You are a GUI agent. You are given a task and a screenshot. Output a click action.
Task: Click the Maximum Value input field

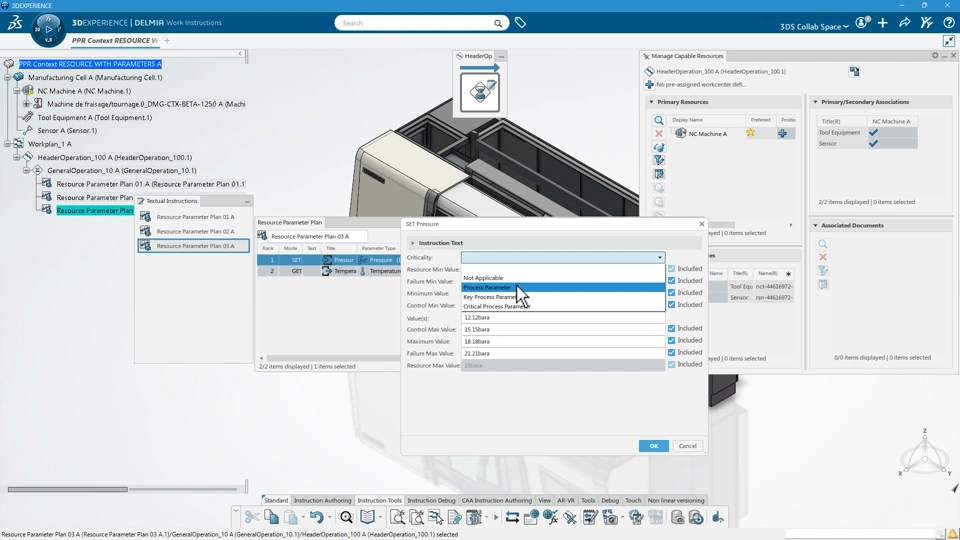click(563, 342)
